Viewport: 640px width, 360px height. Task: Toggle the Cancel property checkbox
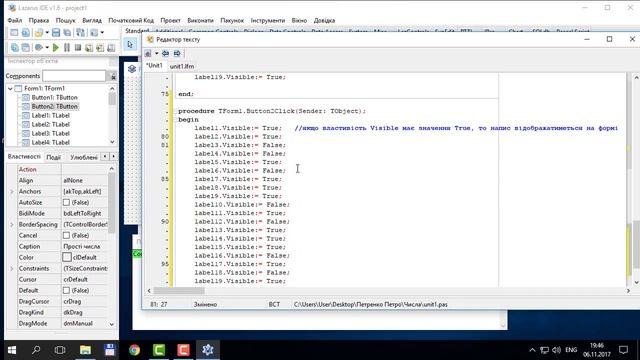tap(66, 236)
